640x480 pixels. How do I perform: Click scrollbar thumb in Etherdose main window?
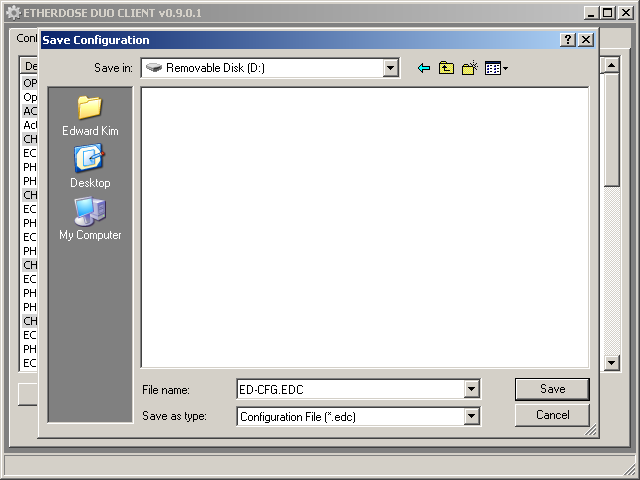[x=611, y=130]
